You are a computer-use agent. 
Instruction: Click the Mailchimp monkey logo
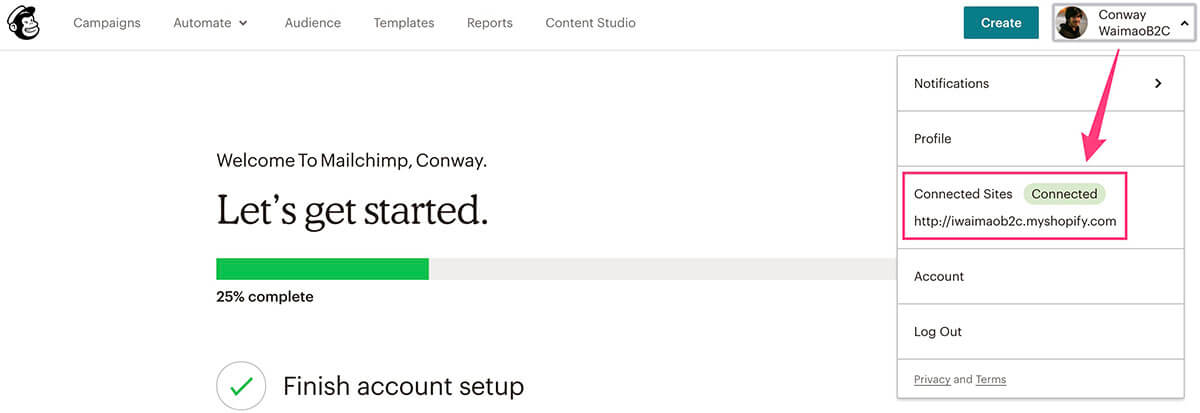point(24,22)
